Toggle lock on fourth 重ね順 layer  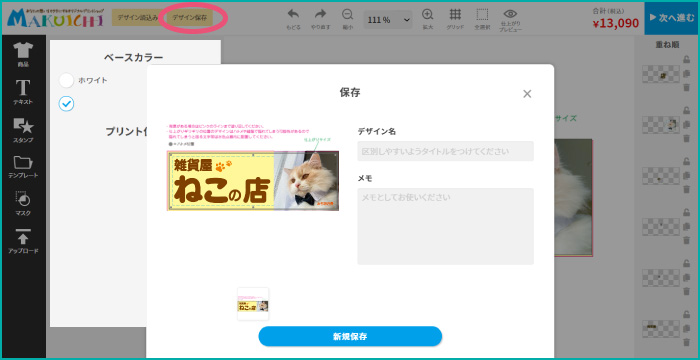(686, 213)
